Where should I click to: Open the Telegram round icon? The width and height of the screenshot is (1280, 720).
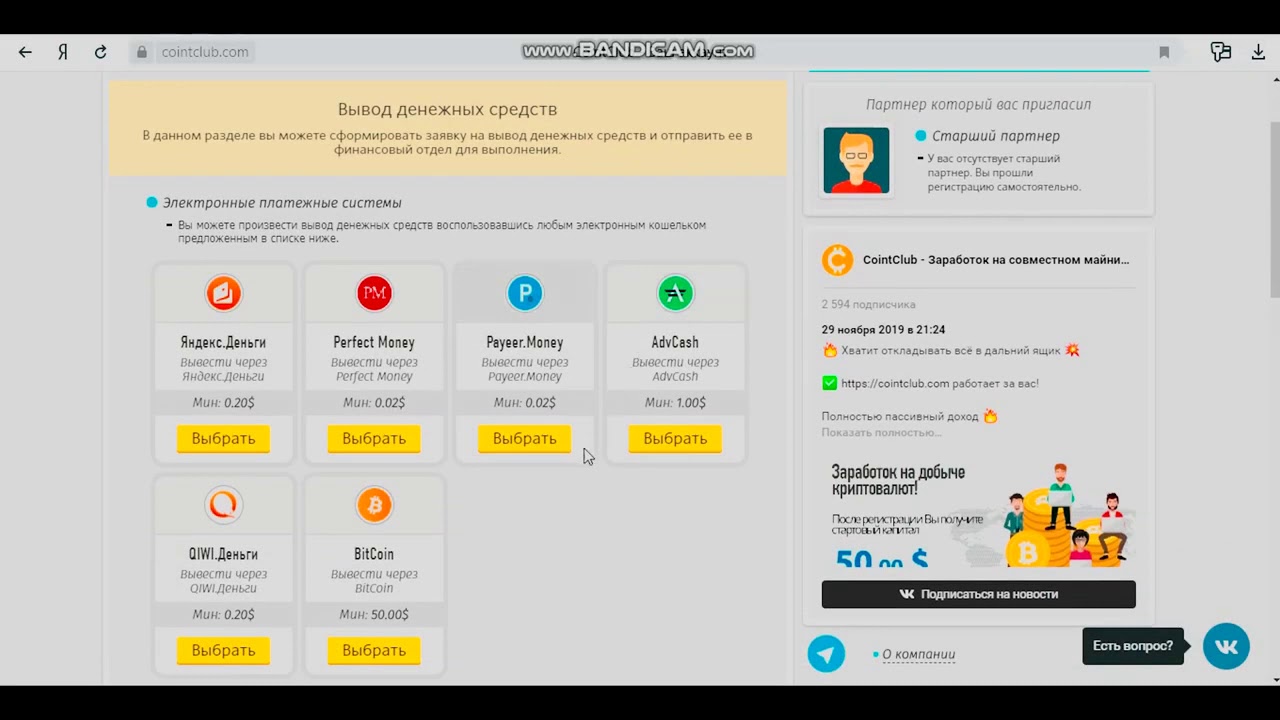826,655
